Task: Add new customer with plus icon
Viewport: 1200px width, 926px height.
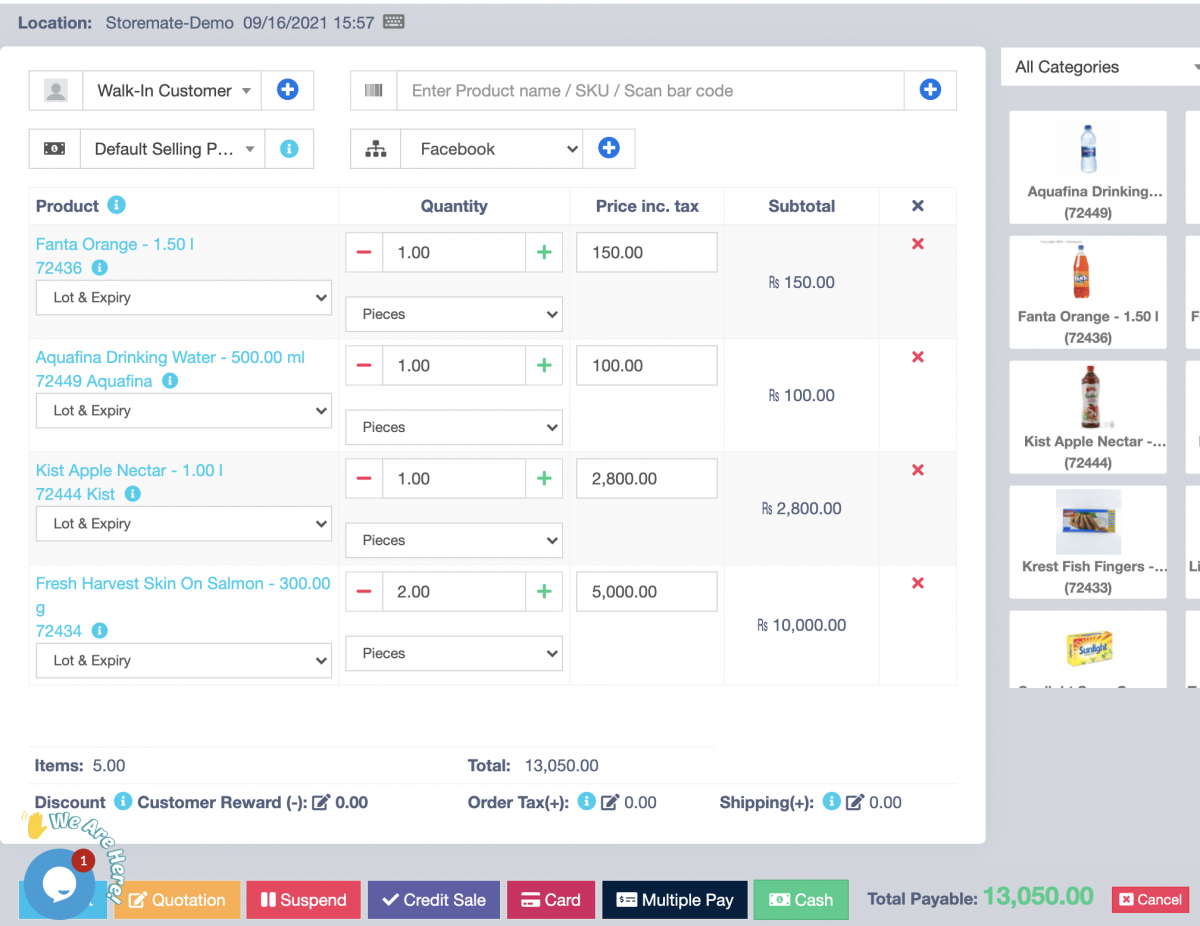Action: point(287,90)
